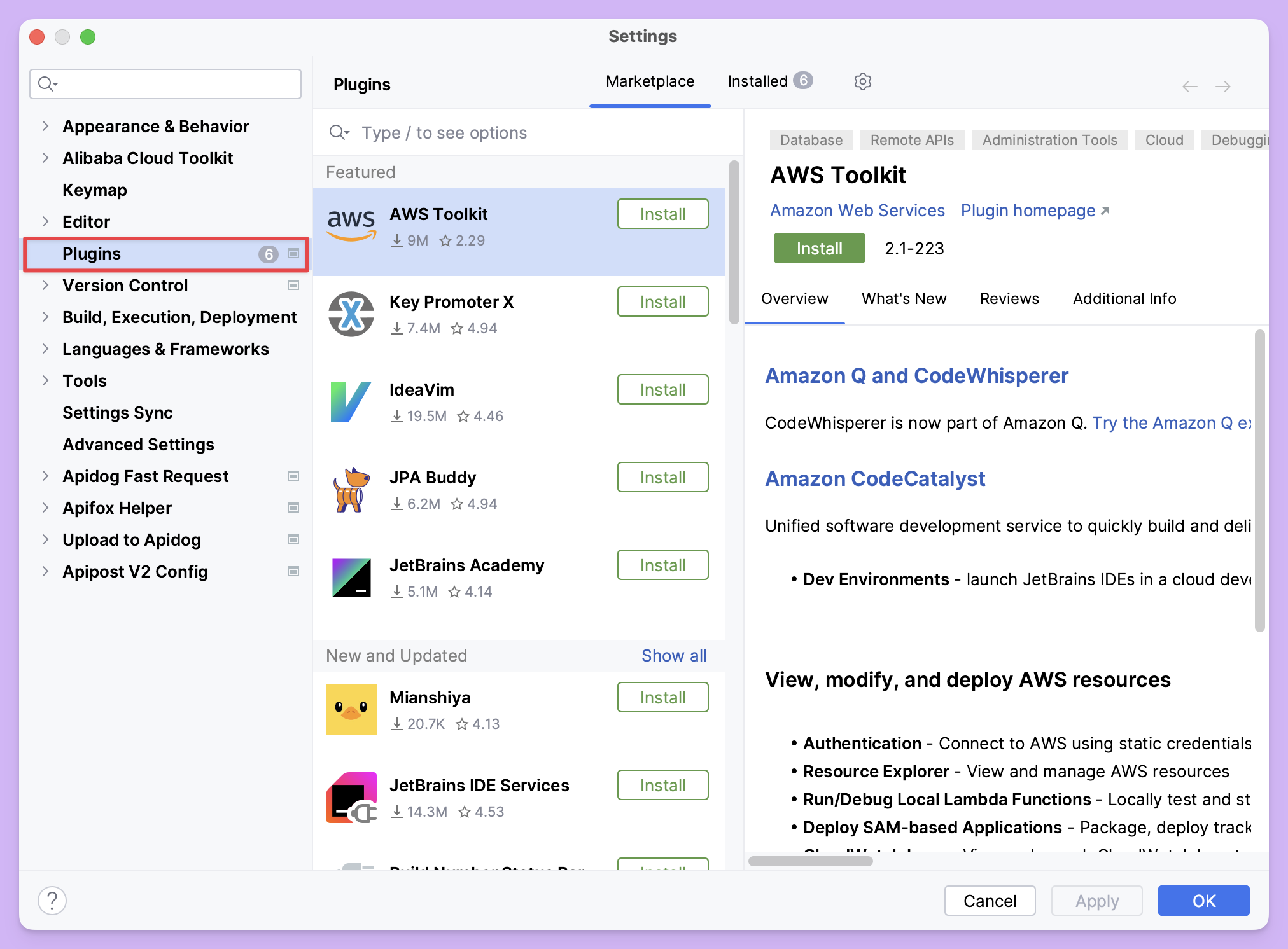The width and height of the screenshot is (1288, 949).
Task: Click the plugin marketplace search field
Action: tap(477, 132)
